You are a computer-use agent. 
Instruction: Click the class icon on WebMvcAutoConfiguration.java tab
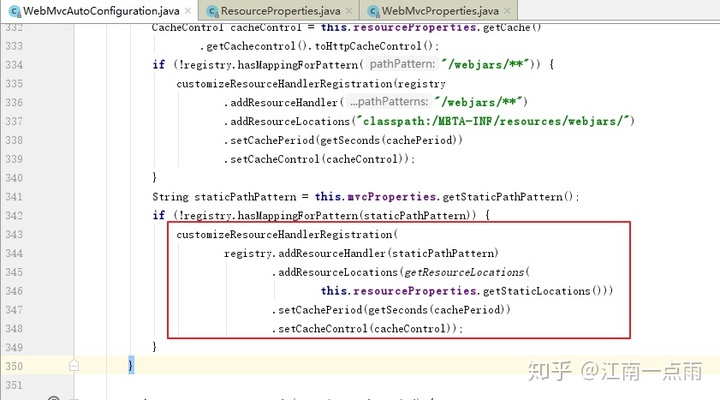click(x=15, y=11)
